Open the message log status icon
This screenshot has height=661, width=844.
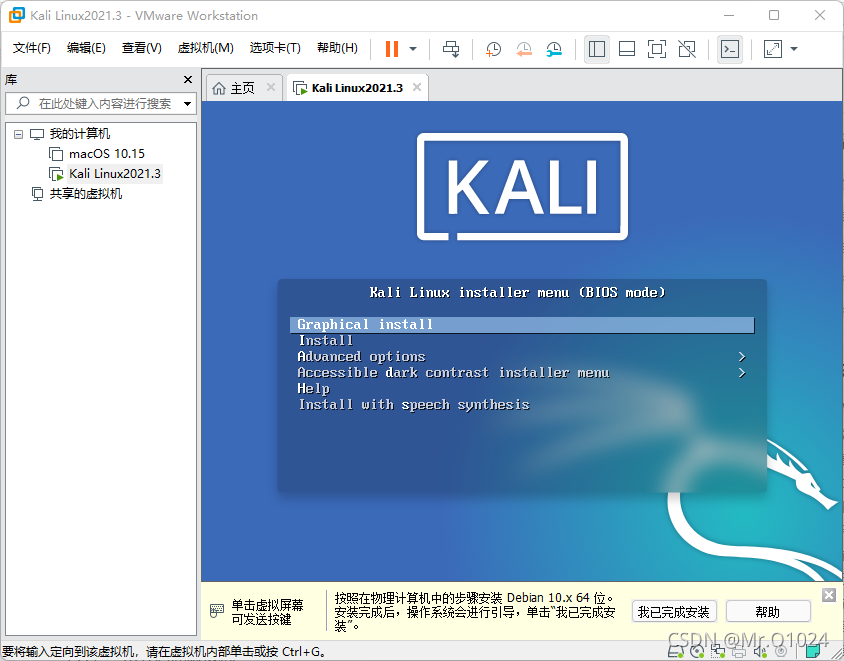tap(813, 652)
